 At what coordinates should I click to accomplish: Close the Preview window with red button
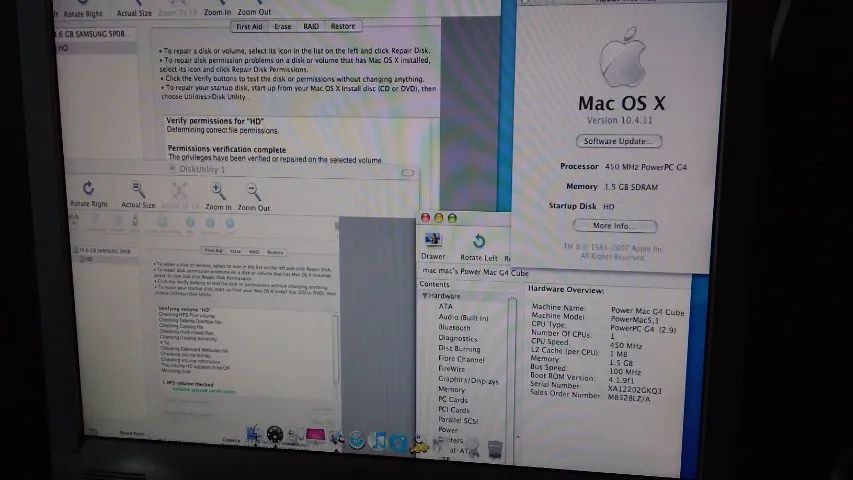click(425, 218)
